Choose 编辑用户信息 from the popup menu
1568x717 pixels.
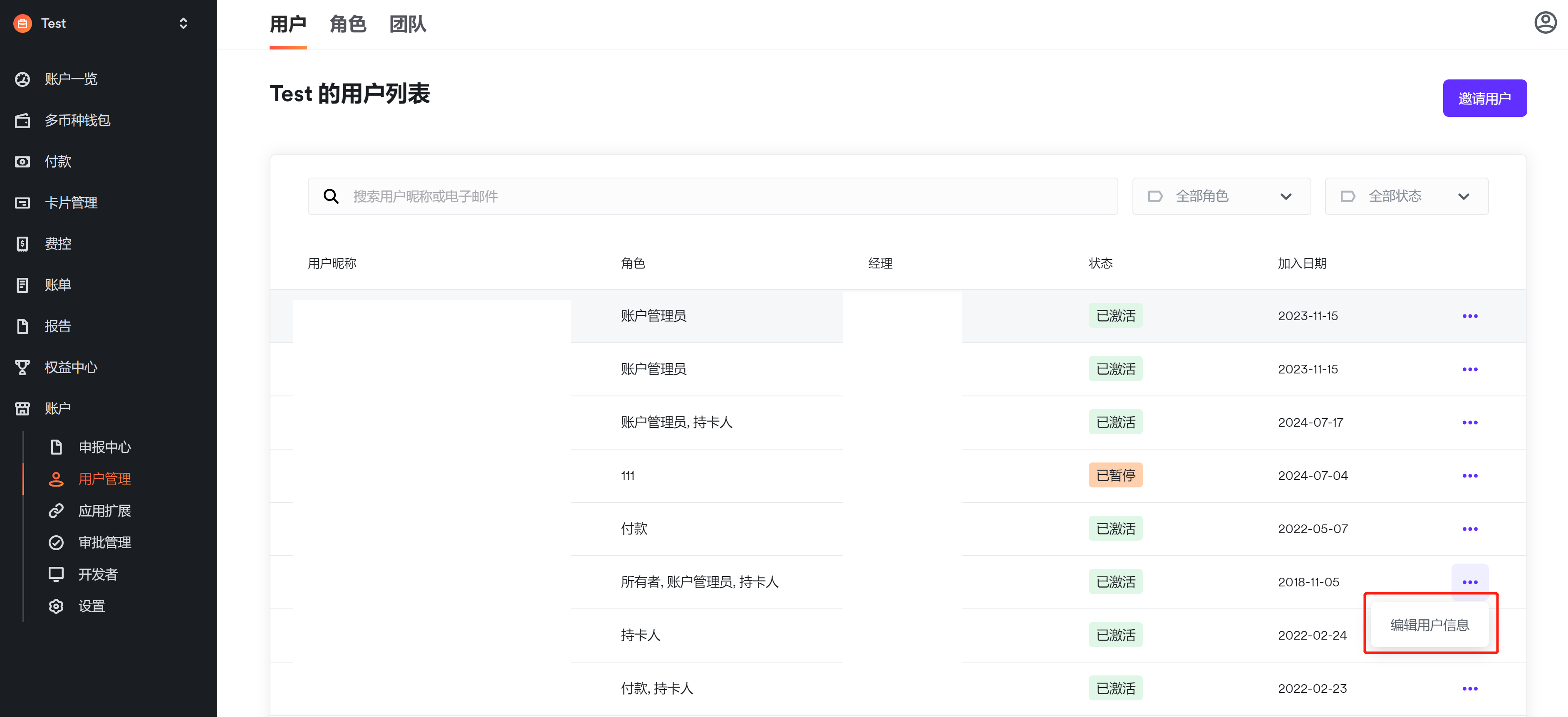point(1429,625)
